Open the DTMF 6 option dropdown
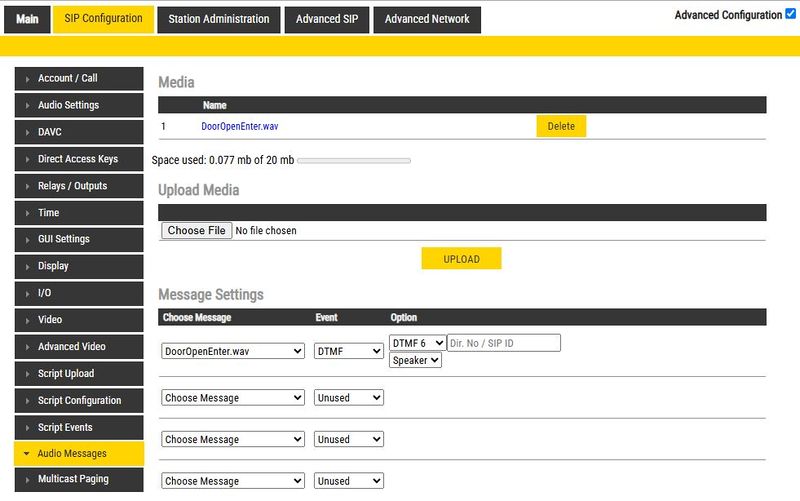 [417, 343]
